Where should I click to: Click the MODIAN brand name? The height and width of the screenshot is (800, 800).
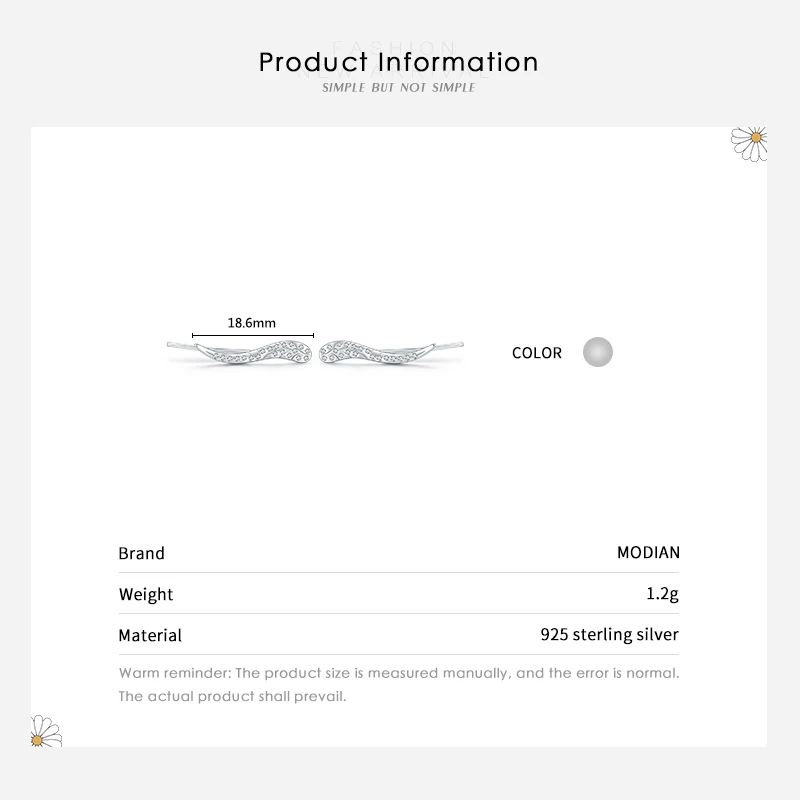[648, 553]
